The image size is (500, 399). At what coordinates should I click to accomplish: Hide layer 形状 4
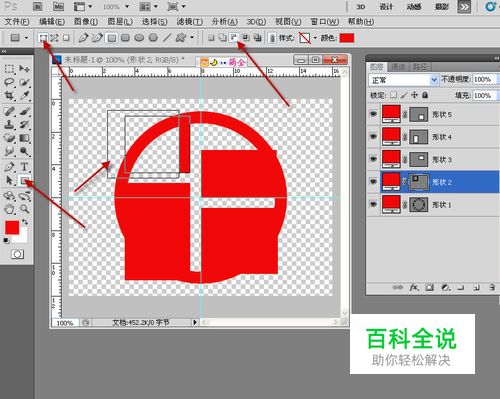click(373, 136)
